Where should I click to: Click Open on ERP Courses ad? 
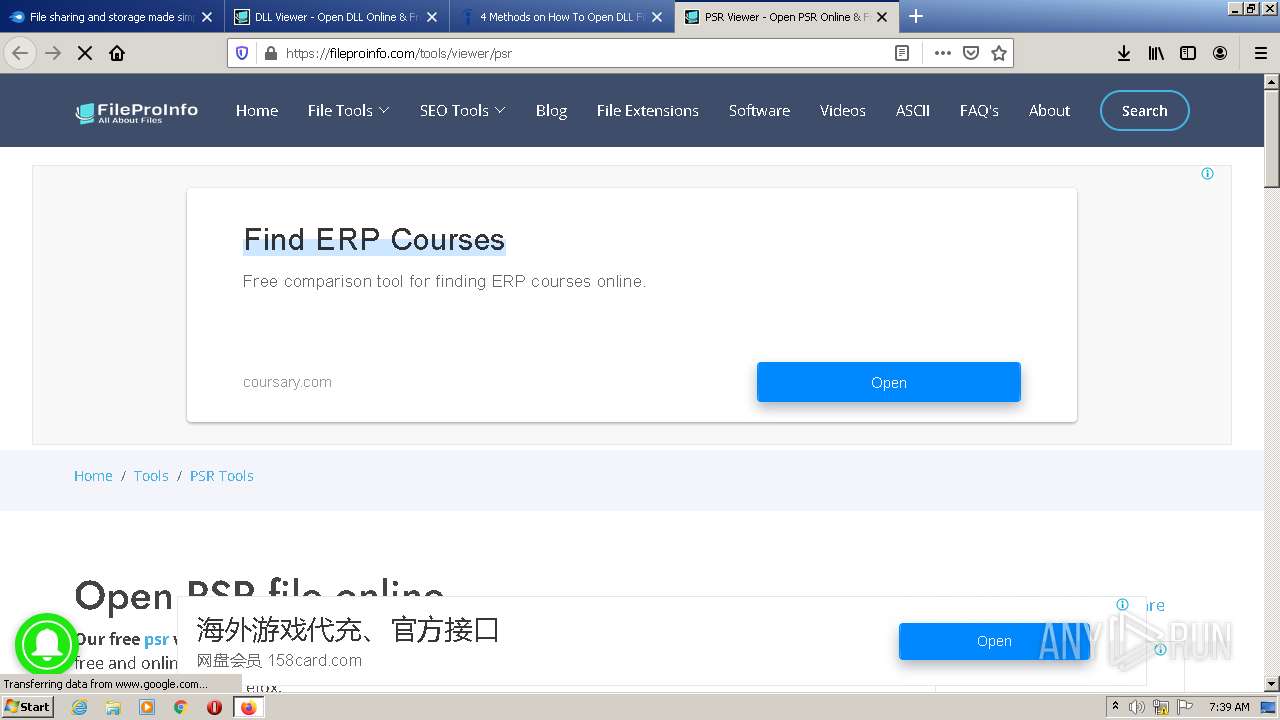888,382
